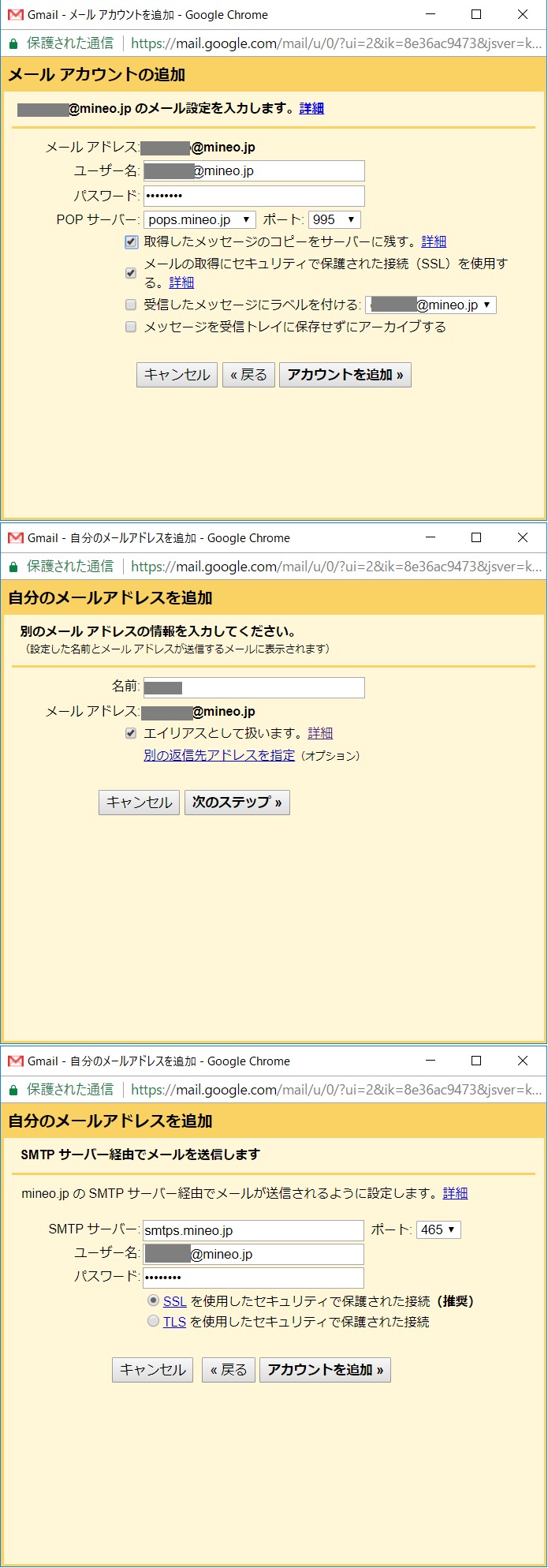Click the Gmail icon in the メール アカウントを追加 title bar
The height and width of the screenshot is (1568, 548).
[15, 15]
